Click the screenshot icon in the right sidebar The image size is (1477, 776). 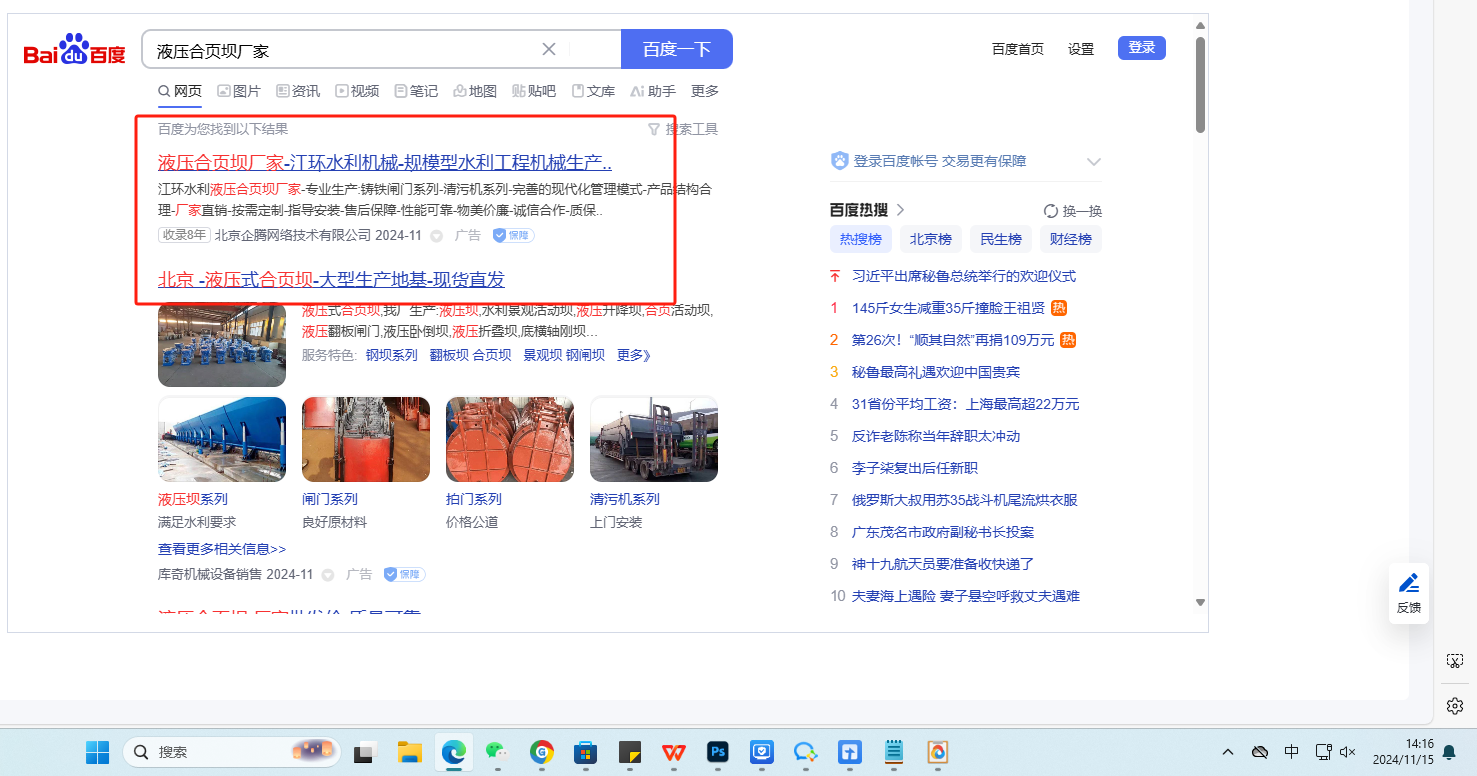pos(1455,661)
